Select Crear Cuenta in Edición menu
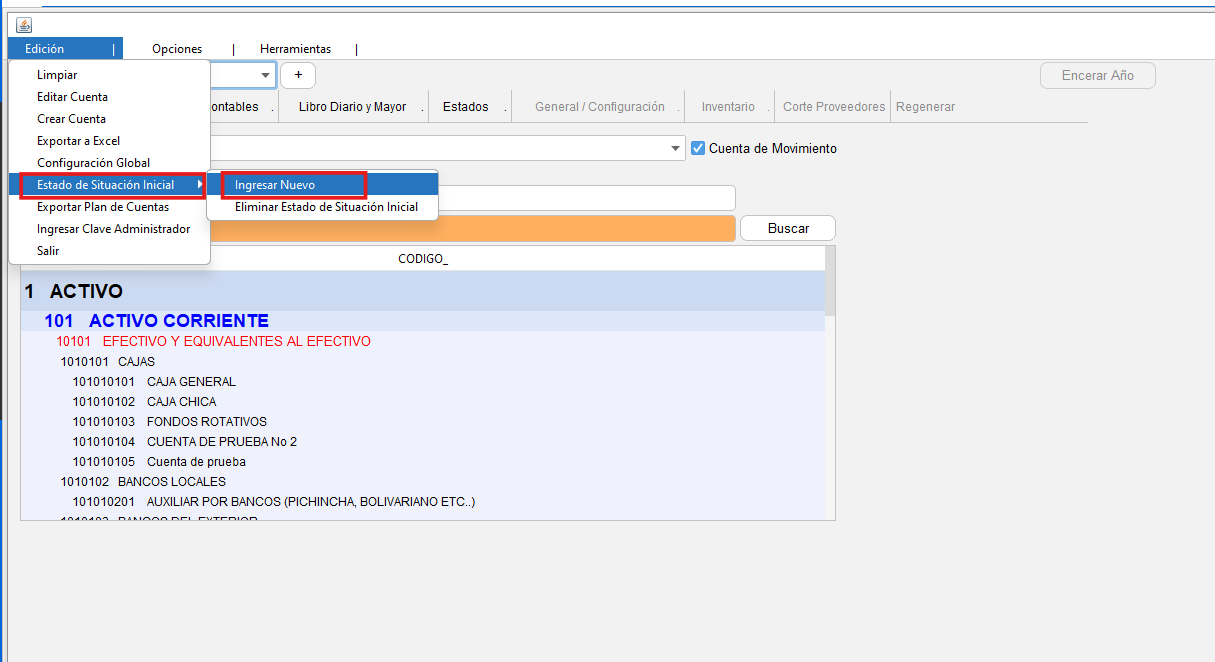 click(x=71, y=119)
